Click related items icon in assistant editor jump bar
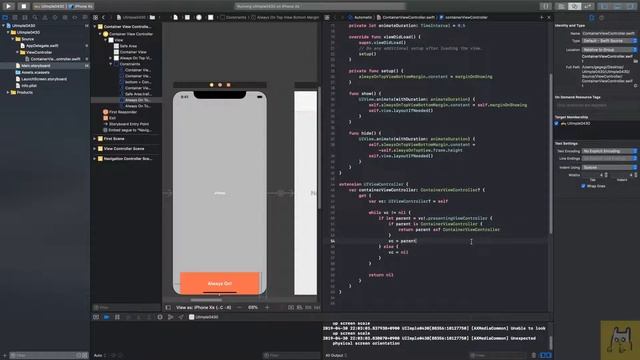The width and height of the screenshot is (640, 360). point(327,18)
